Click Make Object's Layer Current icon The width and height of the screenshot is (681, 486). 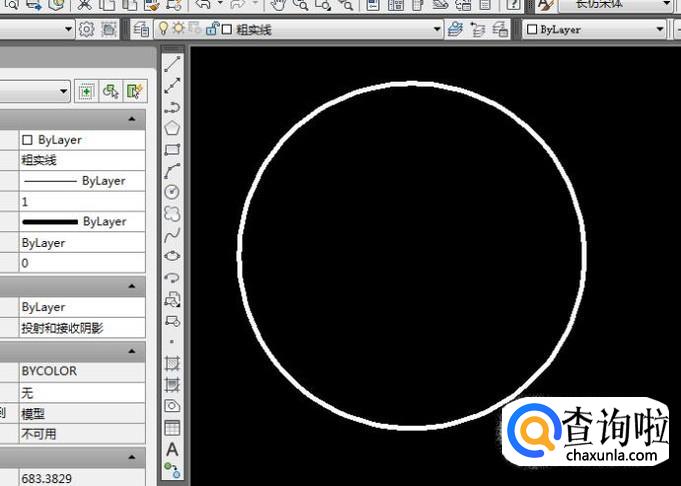coord(456,30)
